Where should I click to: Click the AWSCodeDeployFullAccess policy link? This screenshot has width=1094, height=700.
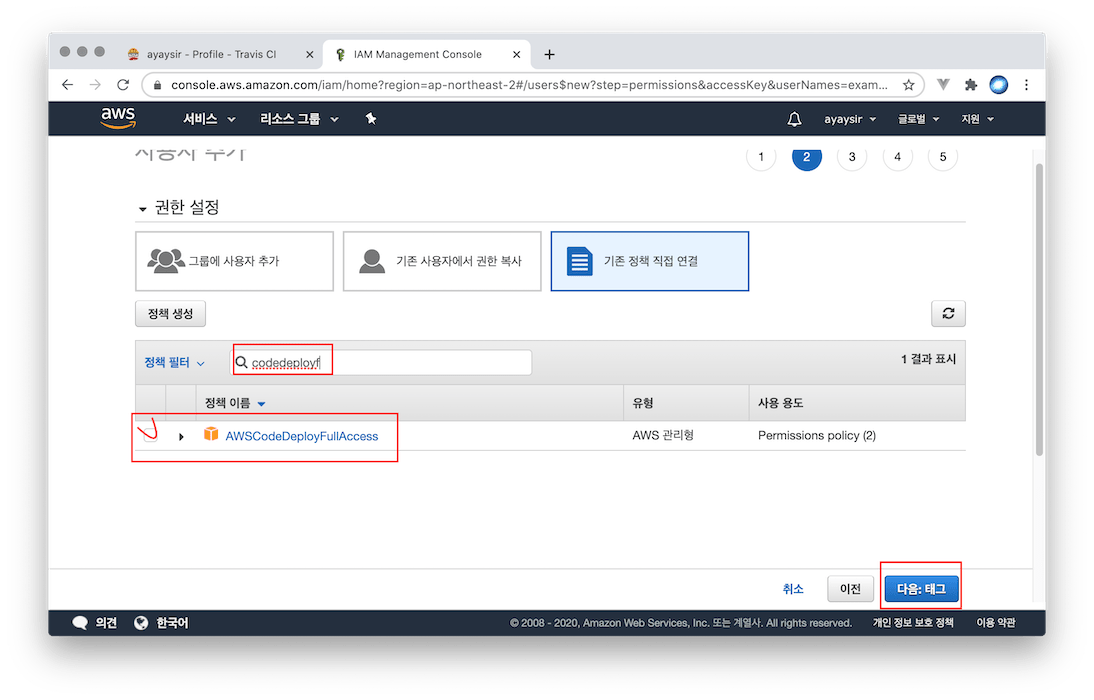(x=301, y=436)
